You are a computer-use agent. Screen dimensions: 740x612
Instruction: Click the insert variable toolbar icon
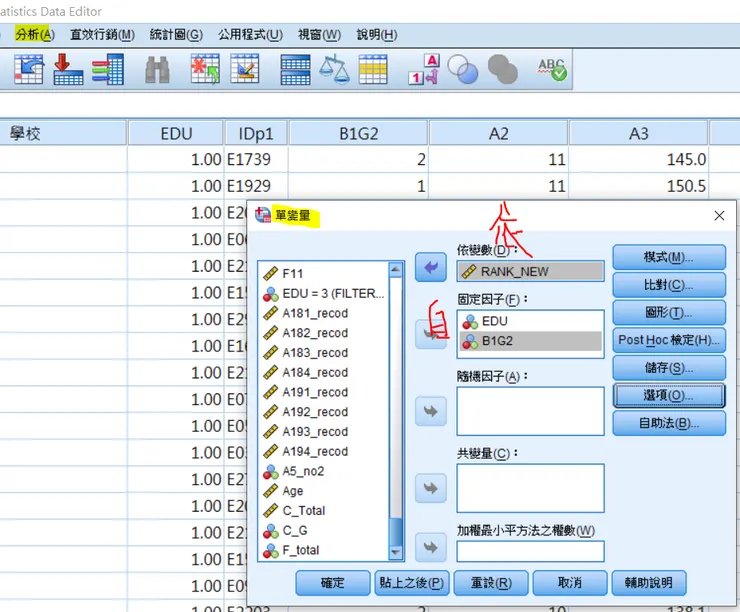click(244, 69)
